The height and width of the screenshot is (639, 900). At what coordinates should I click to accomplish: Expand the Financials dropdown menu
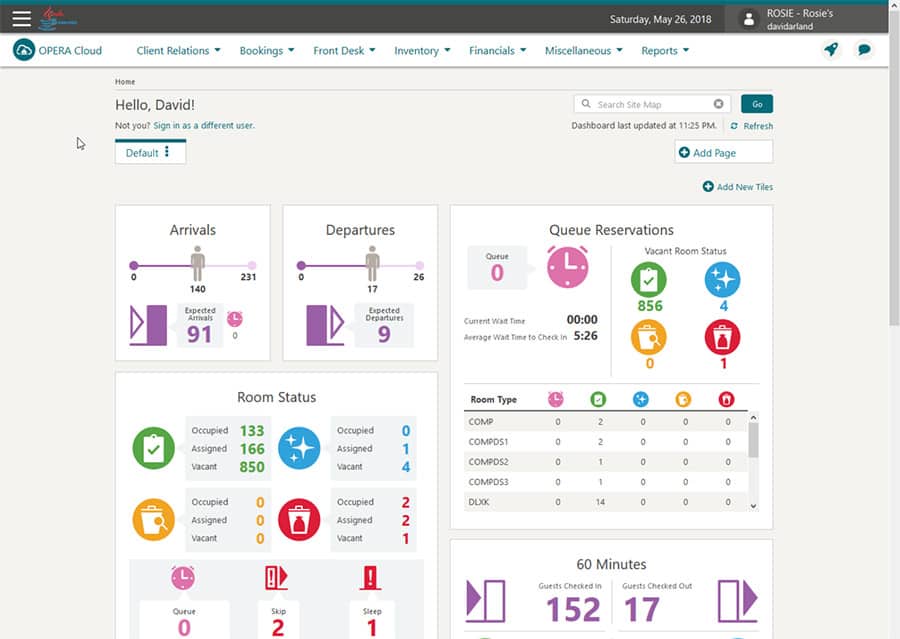tap(497, 50)
